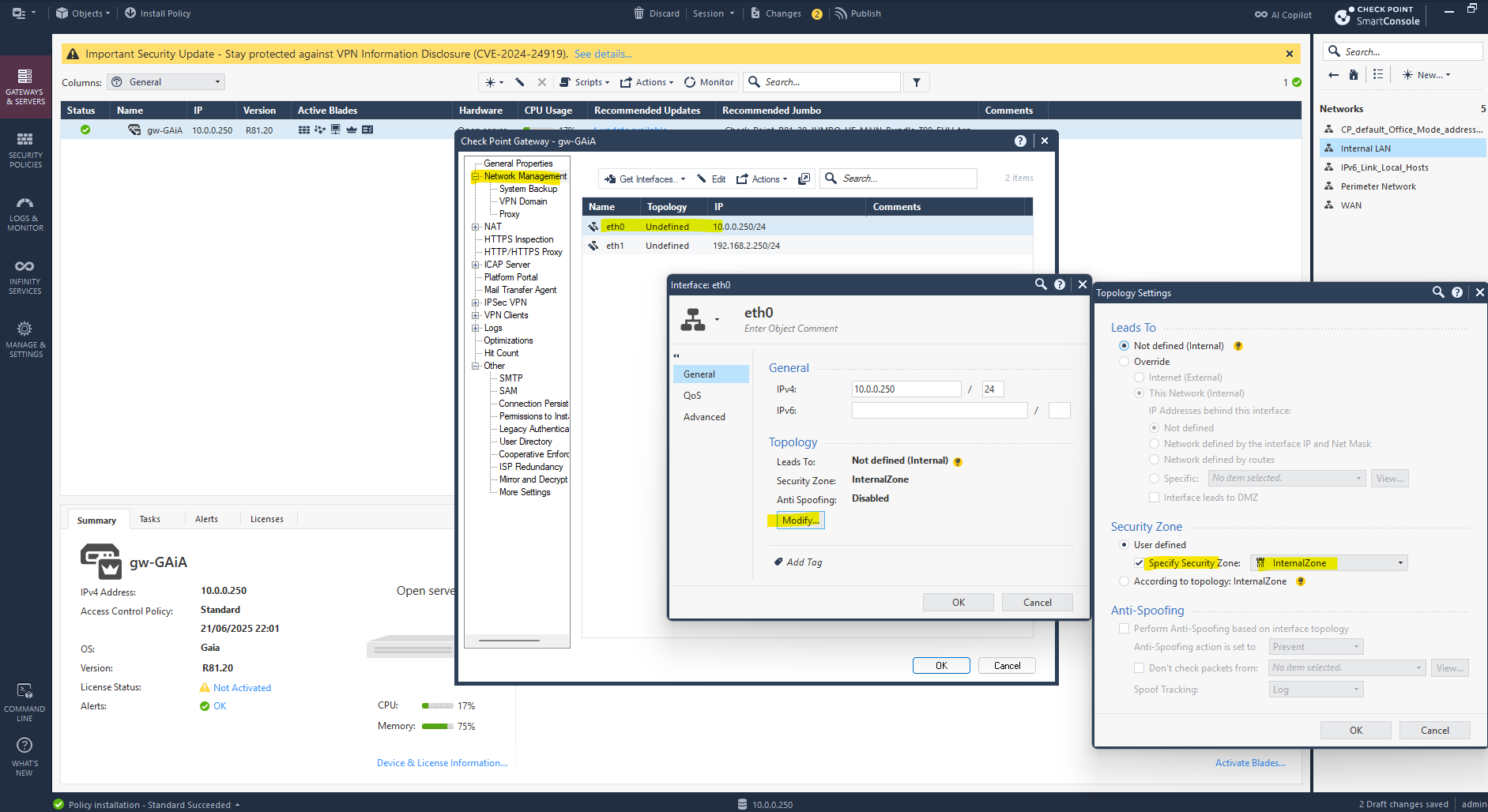Select Override radio under Leads To

pos(1124,362)
